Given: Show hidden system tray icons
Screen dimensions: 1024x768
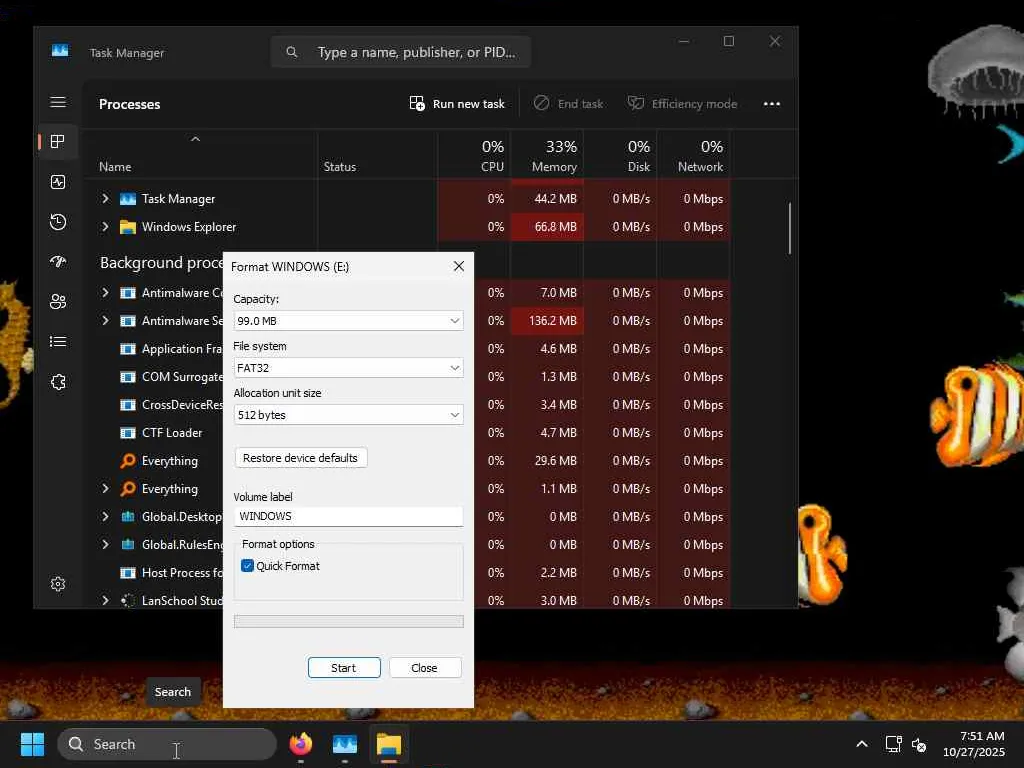Looking at the screenshot, I should [861, 744].
